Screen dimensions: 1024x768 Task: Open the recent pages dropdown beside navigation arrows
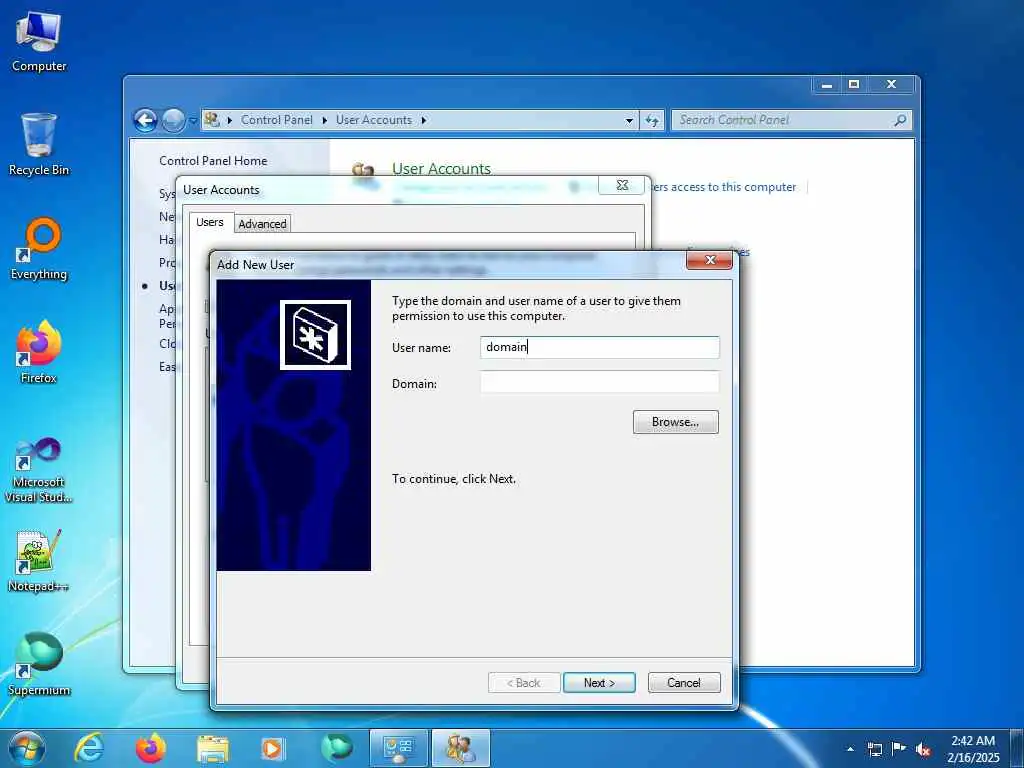[193, 120]
